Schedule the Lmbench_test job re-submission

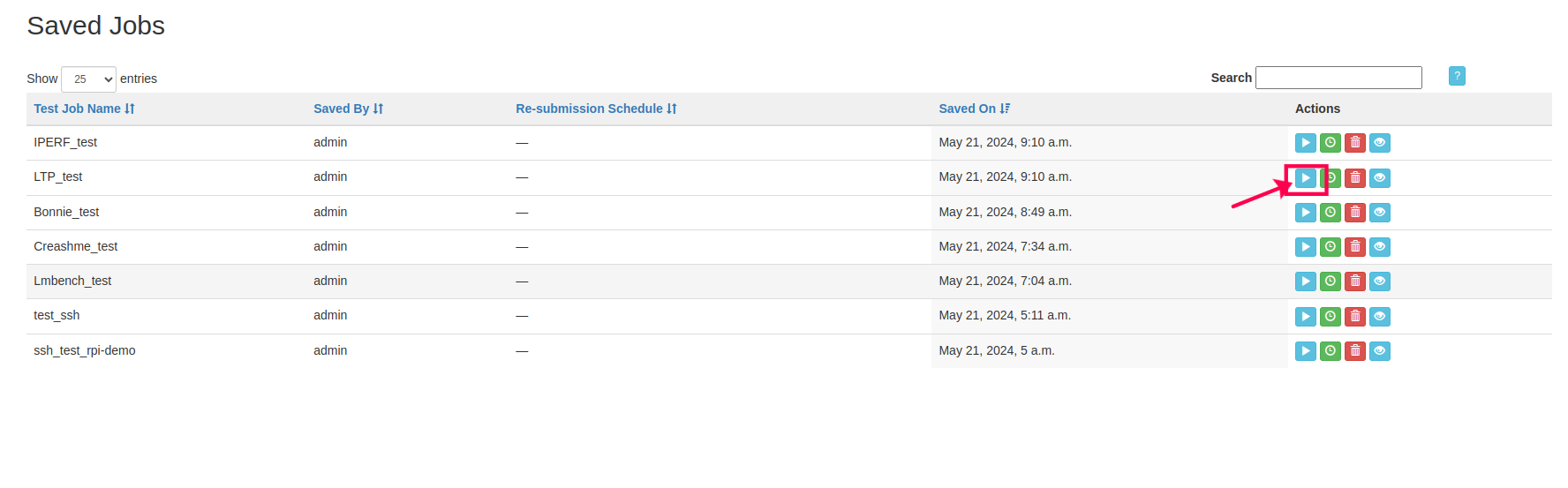(1330, 282)
